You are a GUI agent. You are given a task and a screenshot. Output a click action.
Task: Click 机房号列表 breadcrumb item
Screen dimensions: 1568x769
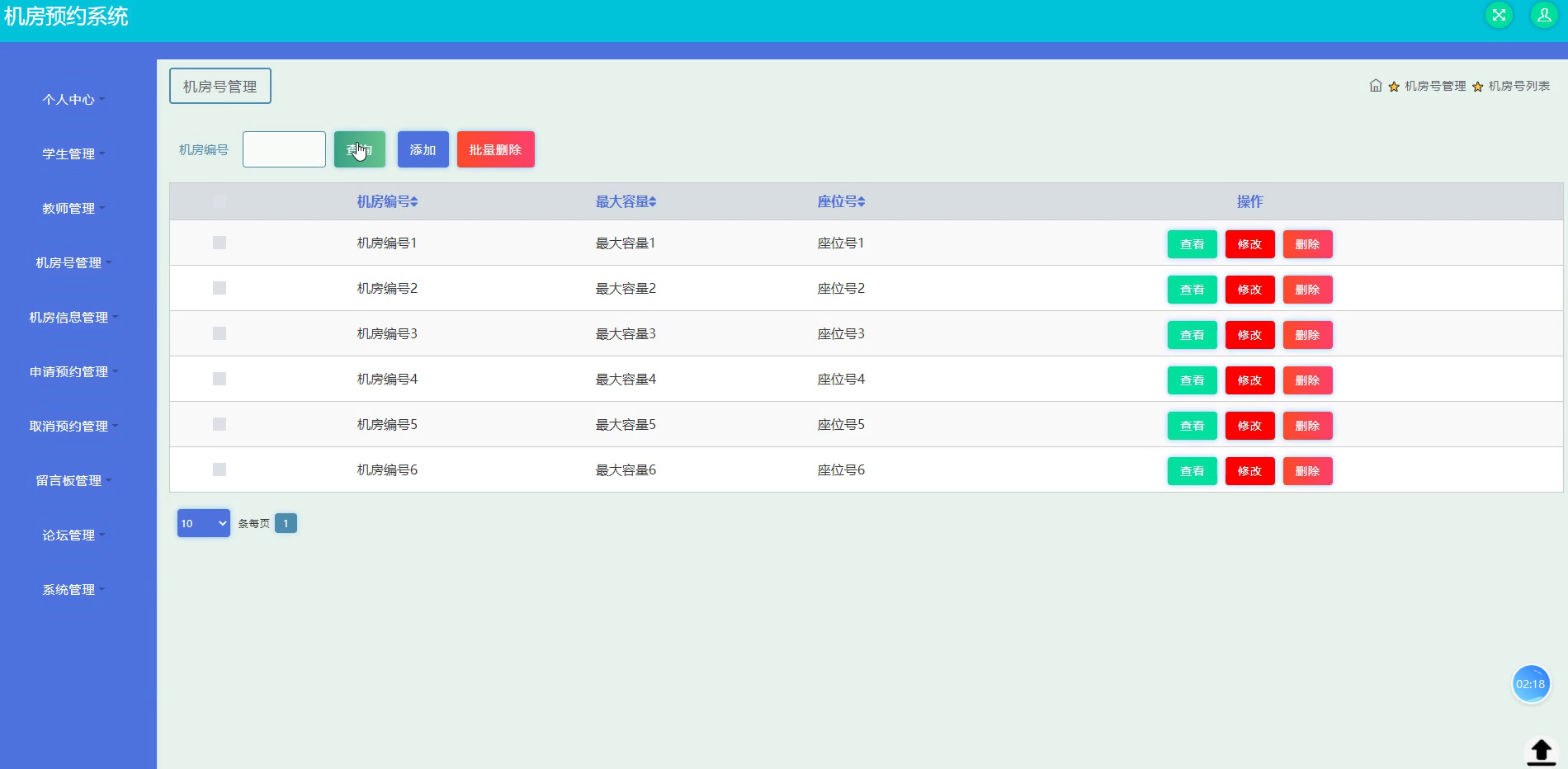[1518, 86]
